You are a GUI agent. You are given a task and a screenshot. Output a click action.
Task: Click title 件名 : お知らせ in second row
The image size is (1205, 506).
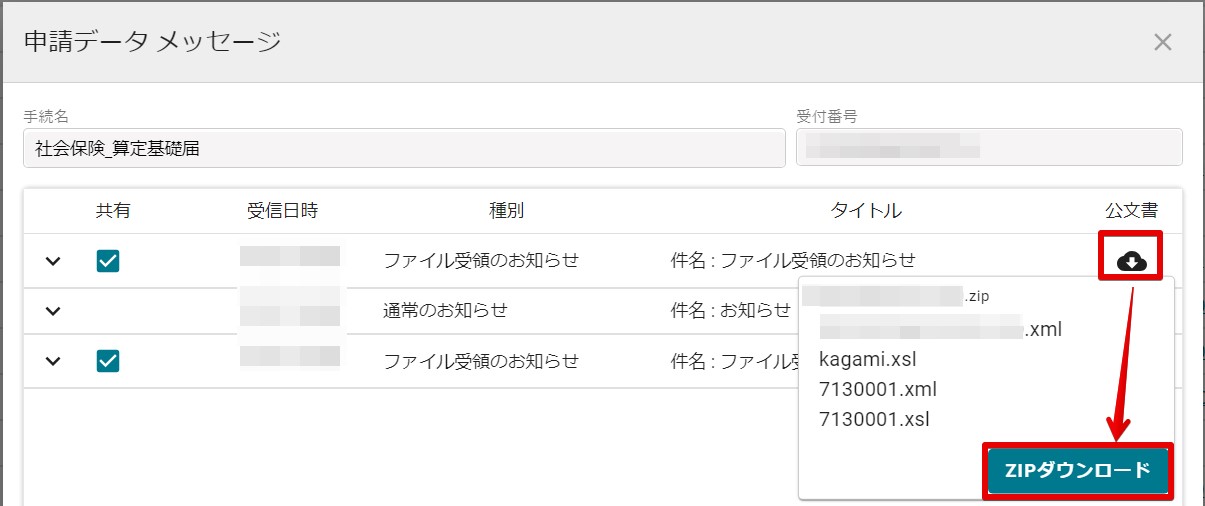point(730,311)
